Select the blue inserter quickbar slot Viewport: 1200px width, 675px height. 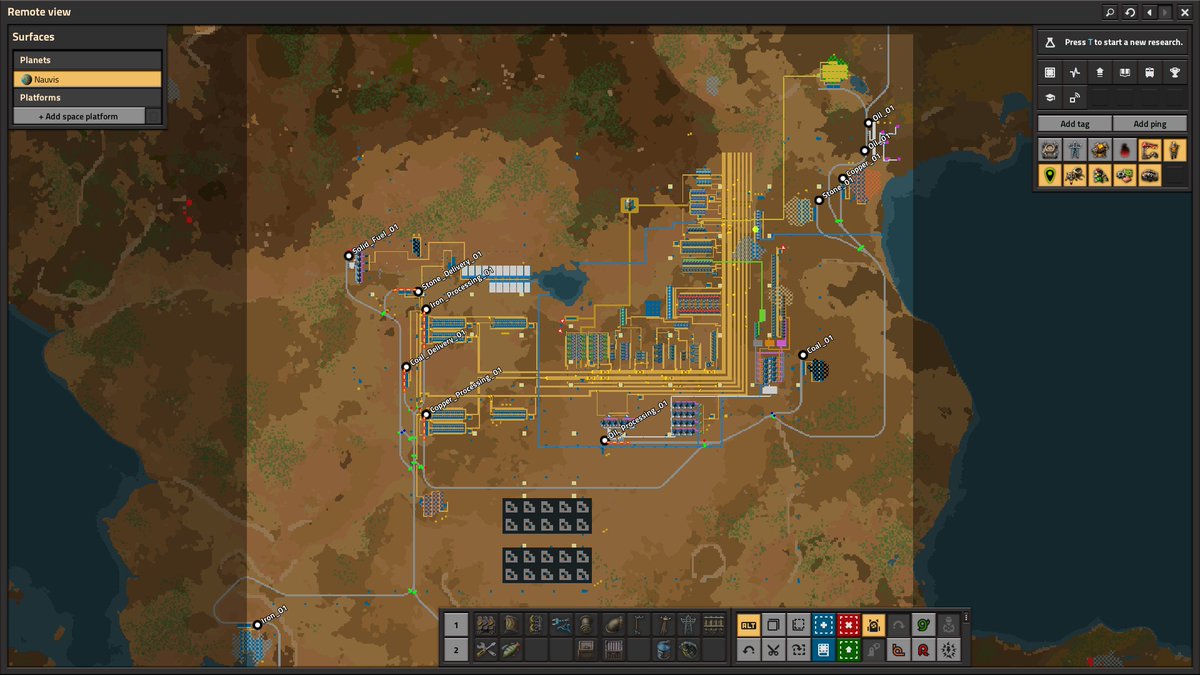click(x=560, y=625)
